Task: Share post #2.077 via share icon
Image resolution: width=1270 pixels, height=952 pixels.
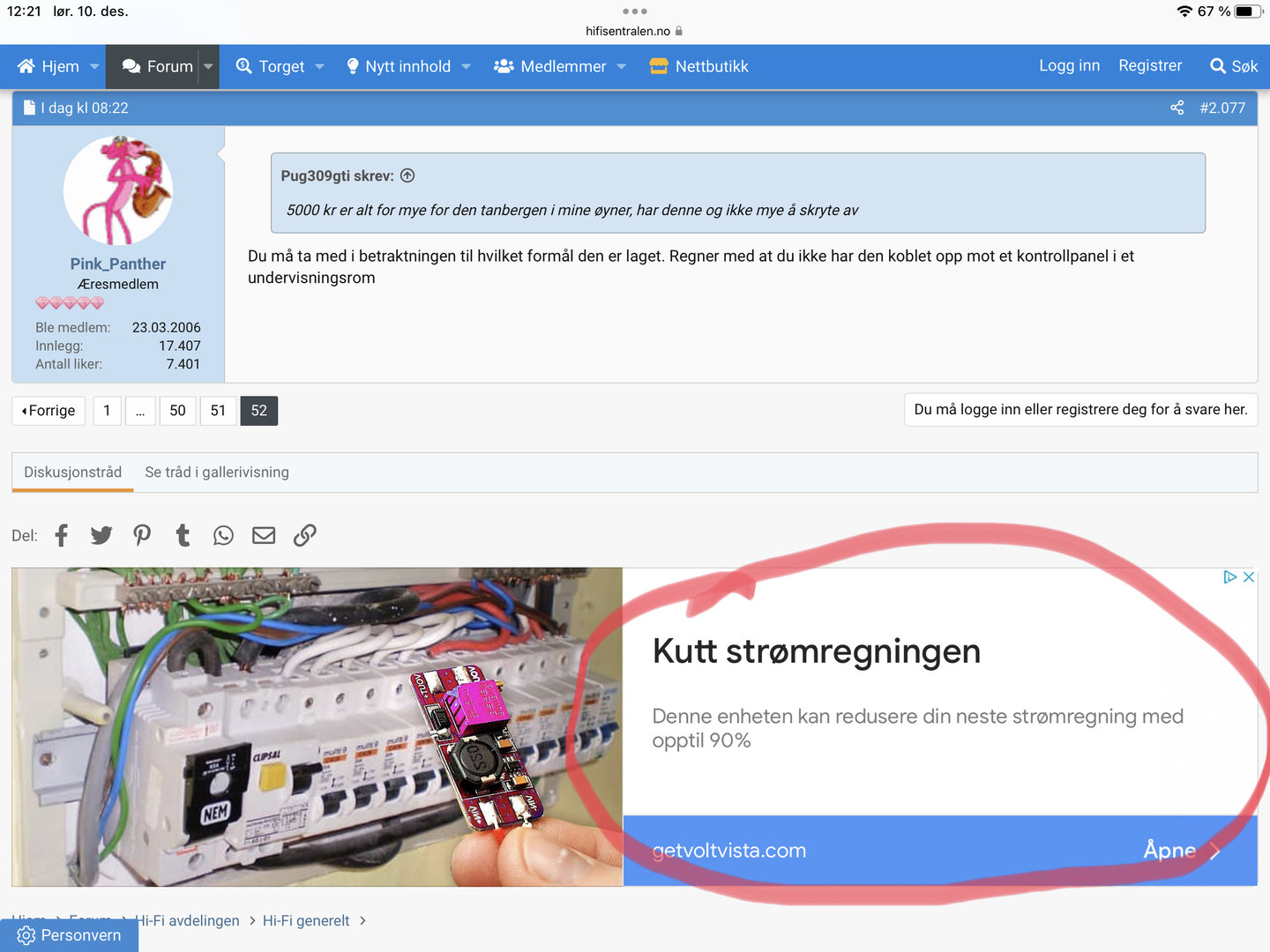Action: click(x=1177, y=108)
